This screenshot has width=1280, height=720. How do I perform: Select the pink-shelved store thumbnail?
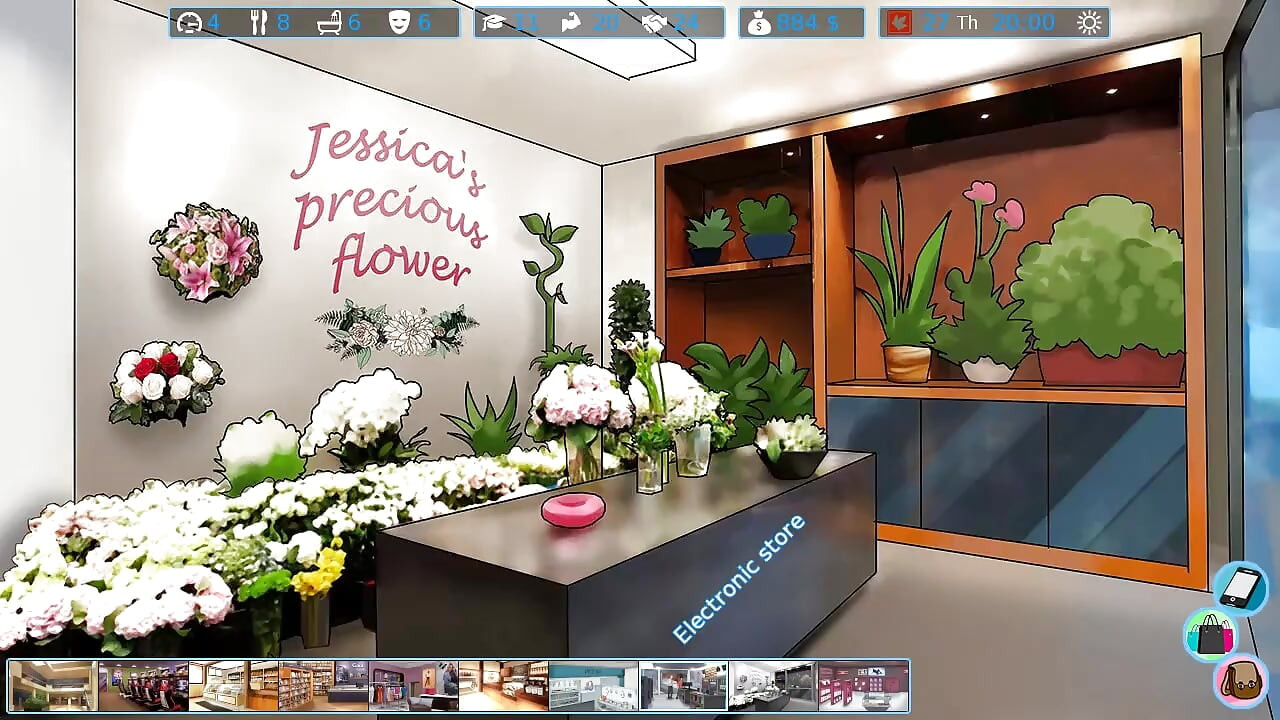[863, 686]
